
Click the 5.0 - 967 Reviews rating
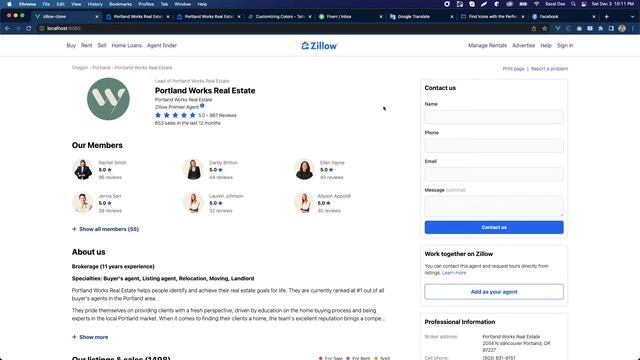(x=217, y=116)
